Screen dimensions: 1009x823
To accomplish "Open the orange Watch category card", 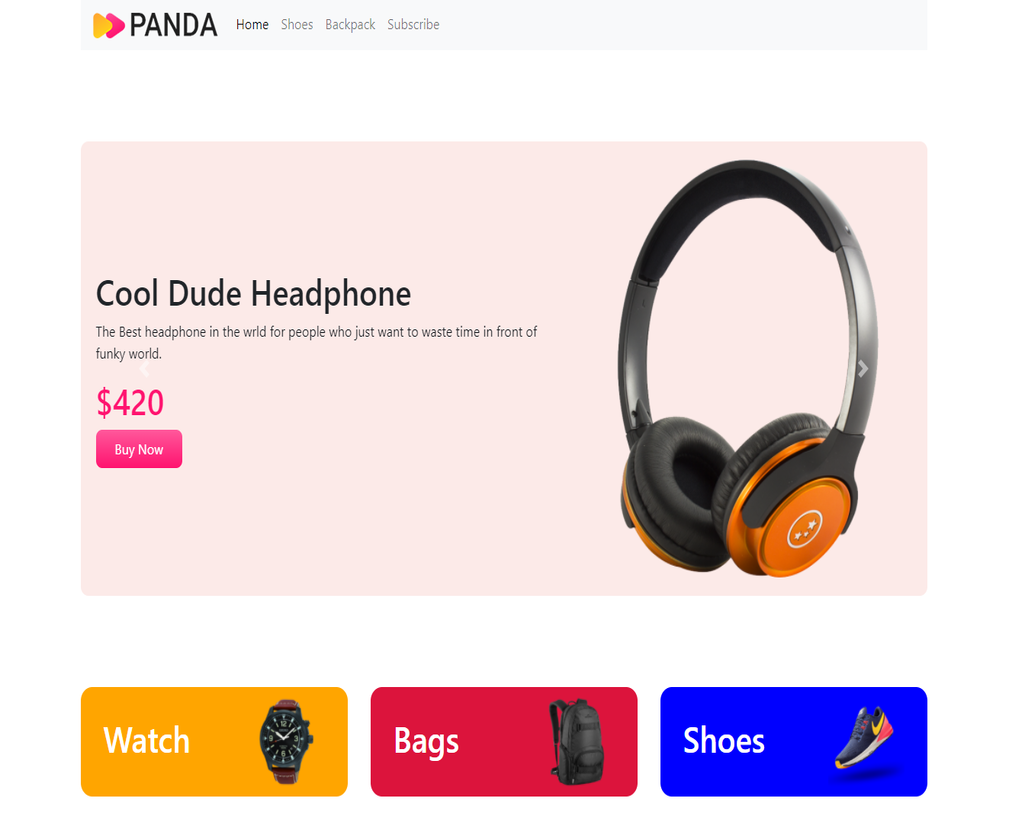I will 214,741.
